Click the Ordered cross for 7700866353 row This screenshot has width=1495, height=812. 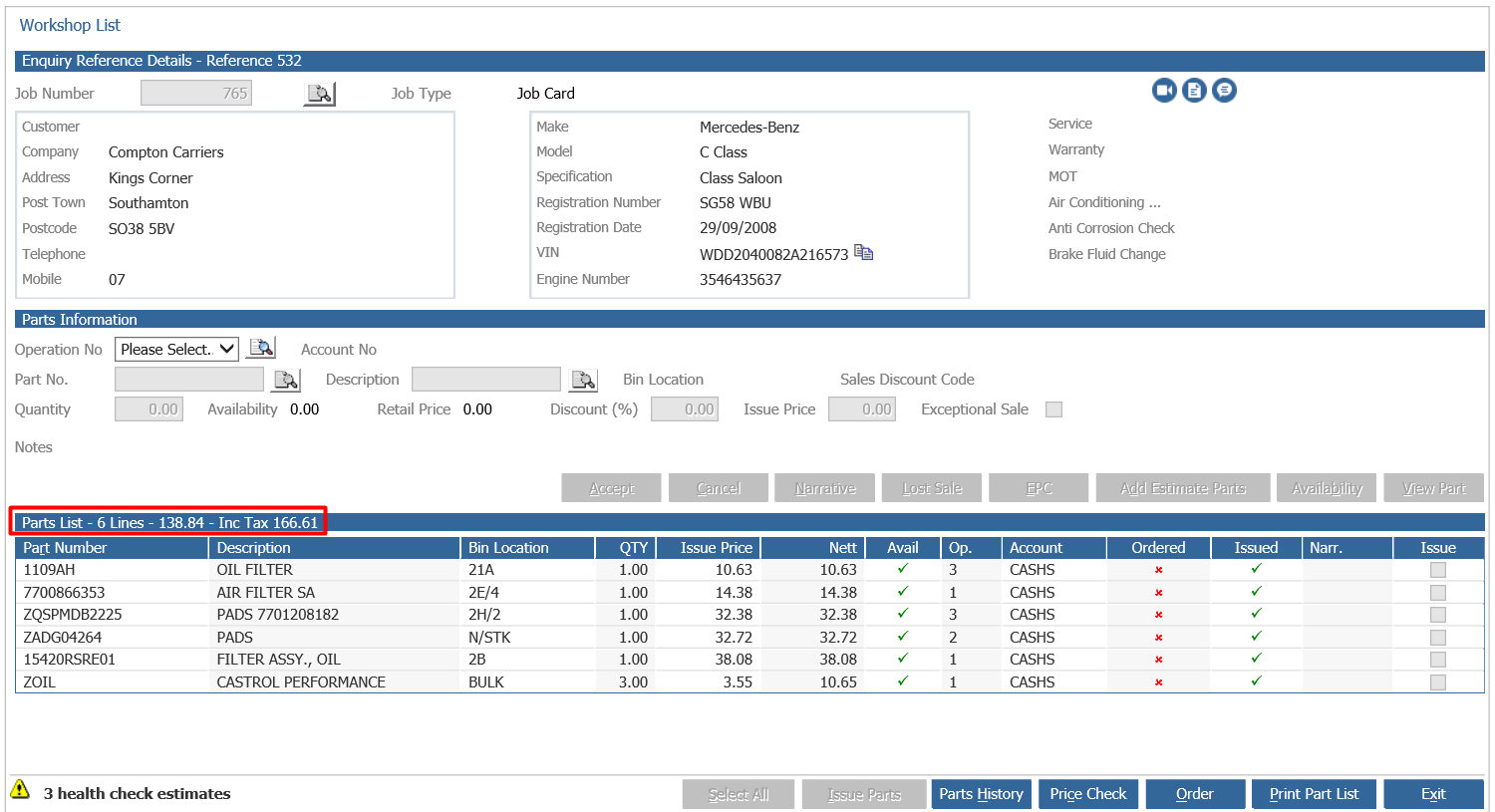click(x=1158, y=593)
